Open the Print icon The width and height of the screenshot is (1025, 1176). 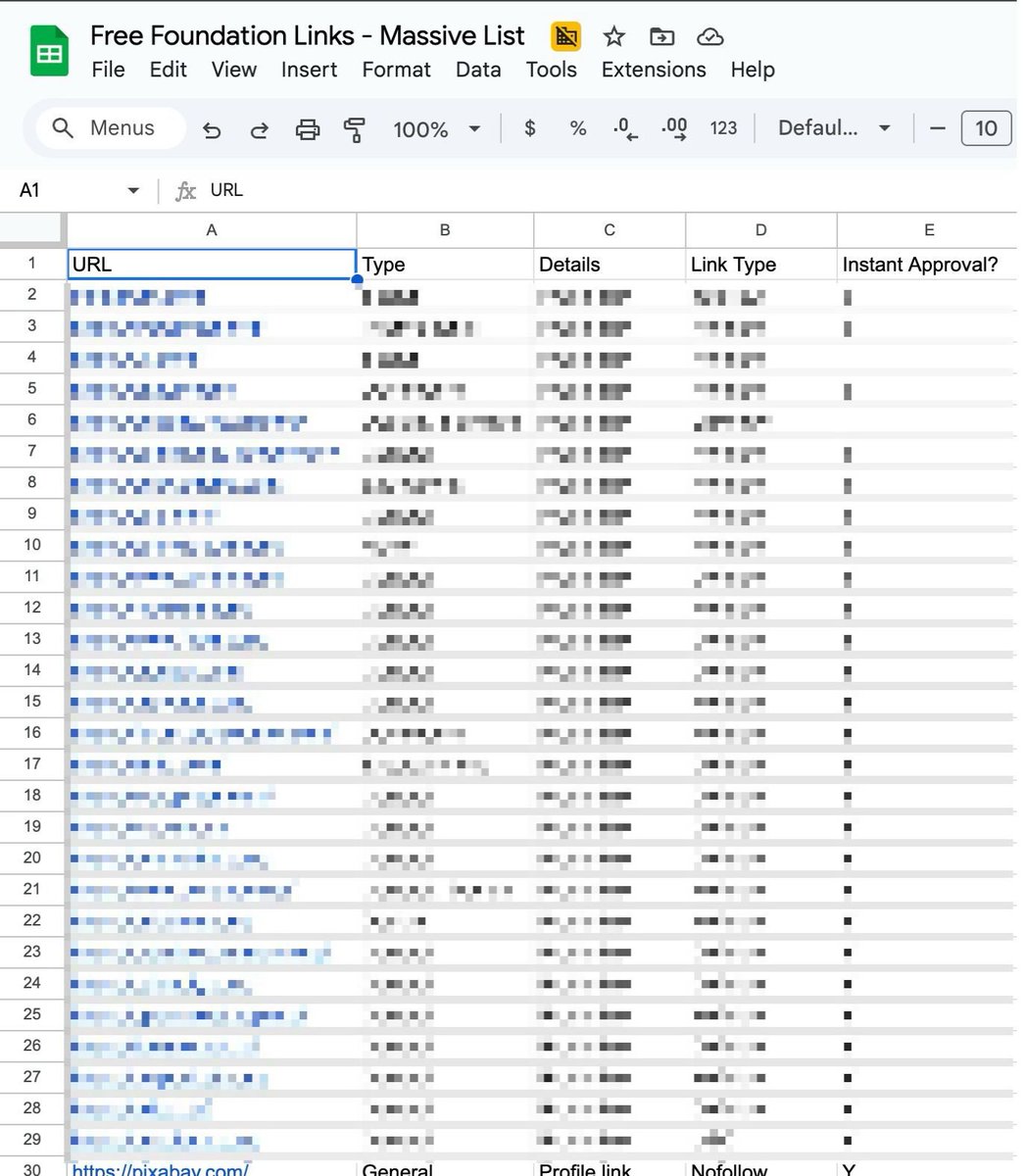(x=308, y=128)
